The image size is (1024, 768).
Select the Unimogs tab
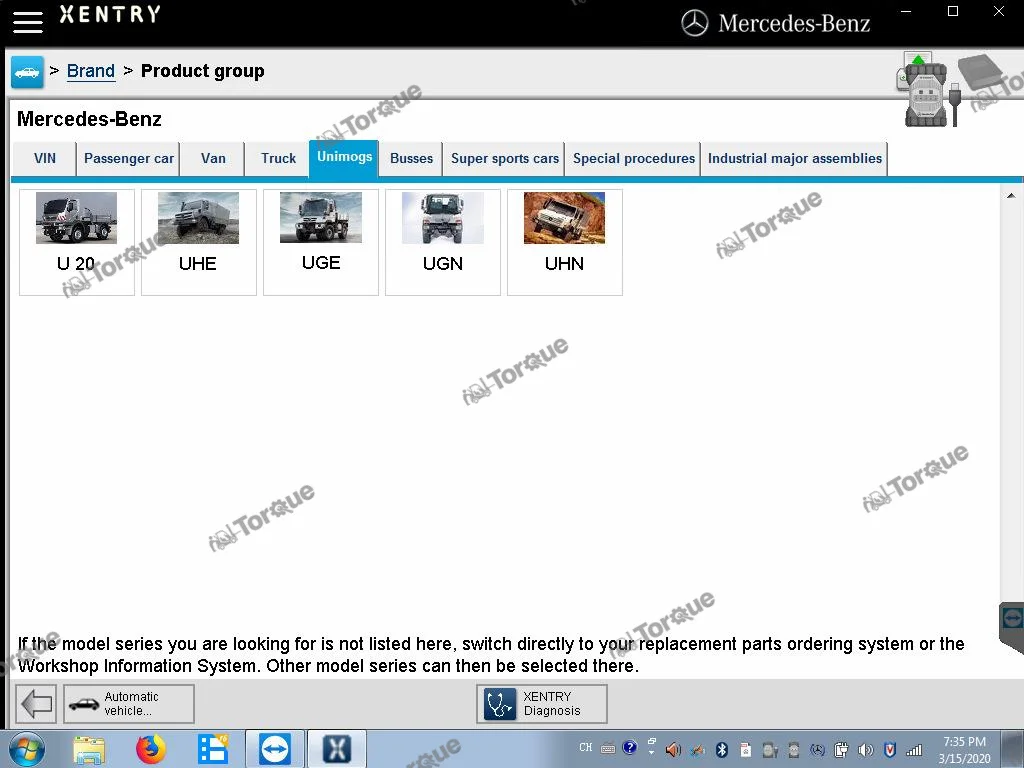(x=344, y=157)
